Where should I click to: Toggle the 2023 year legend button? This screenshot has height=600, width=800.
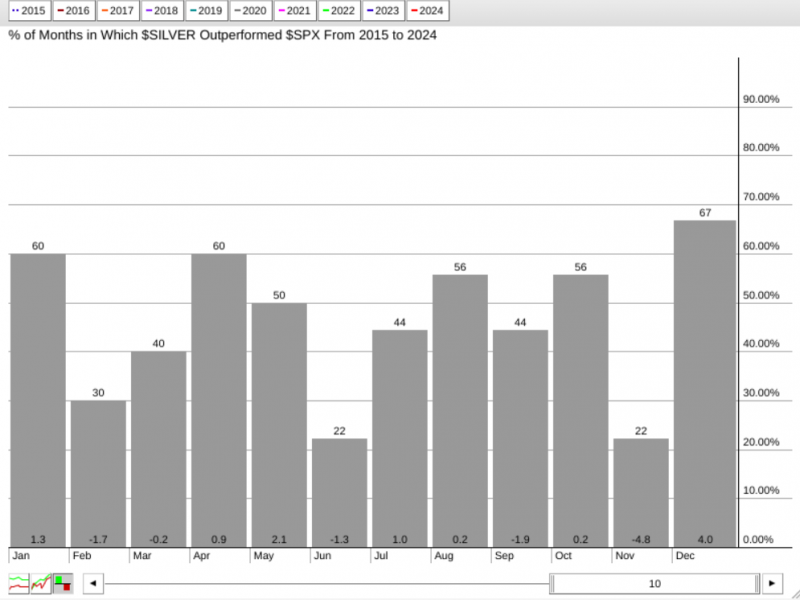383,11
